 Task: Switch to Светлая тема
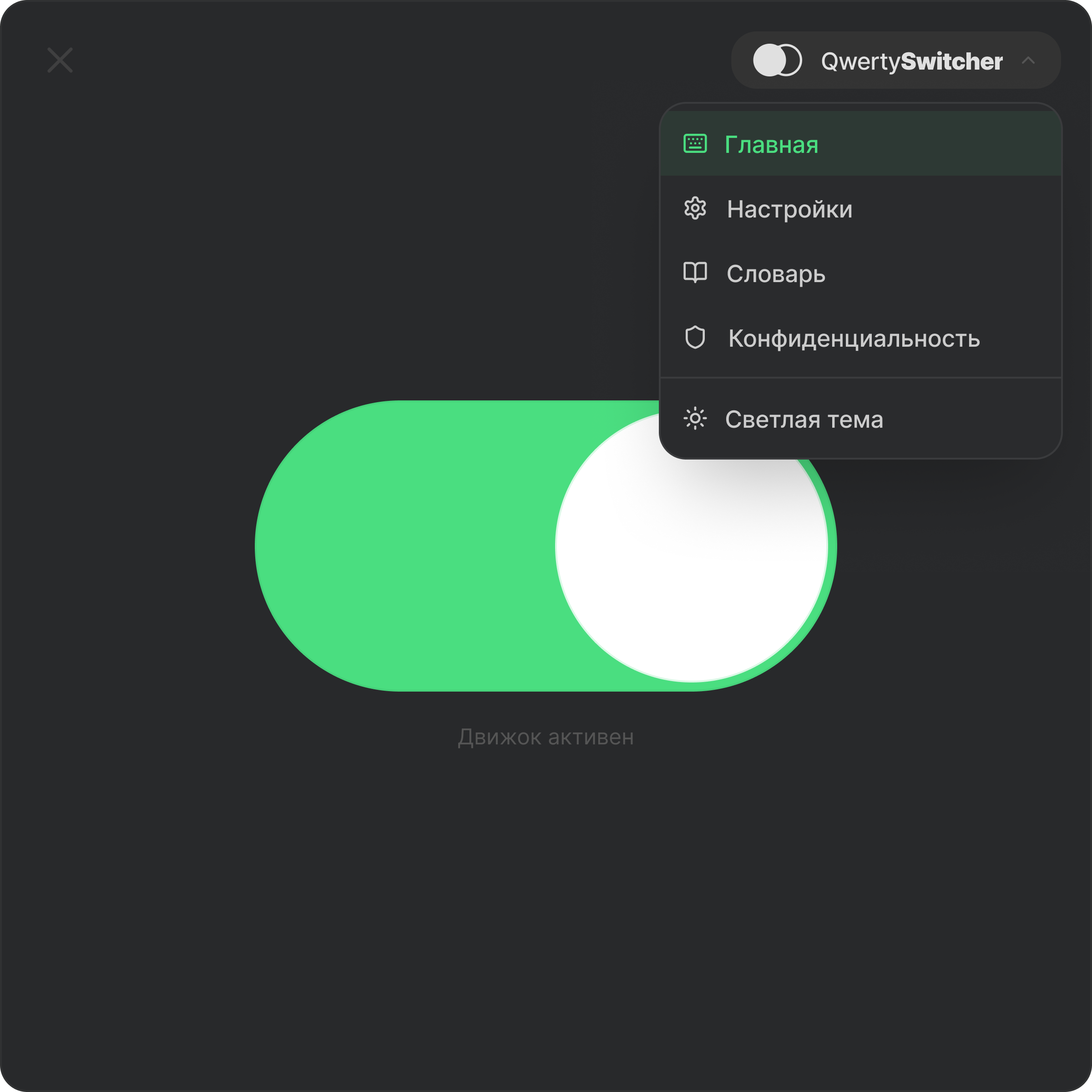tap(803, 420)
